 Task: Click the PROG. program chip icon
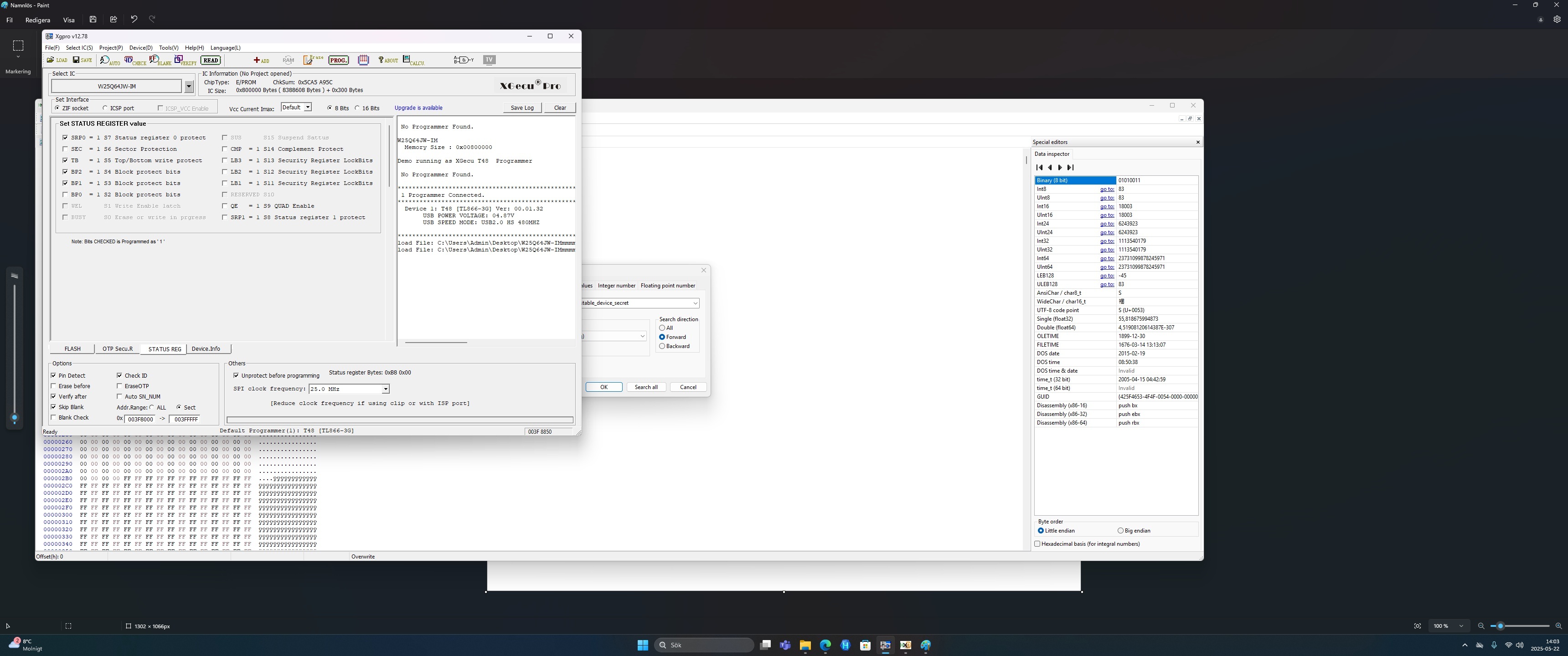[x=338, y=60]
